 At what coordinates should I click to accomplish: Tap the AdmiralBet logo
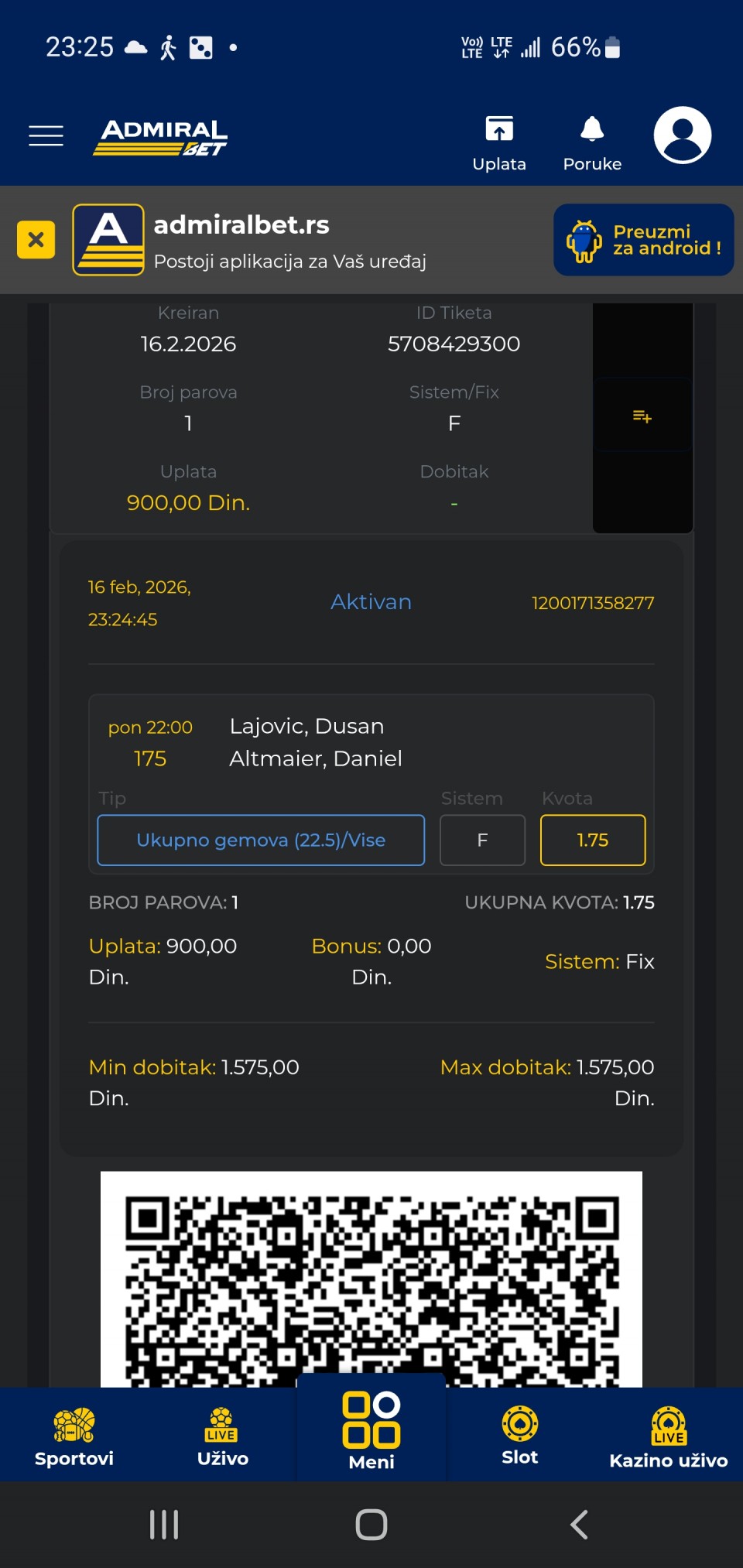pos(162,137)
